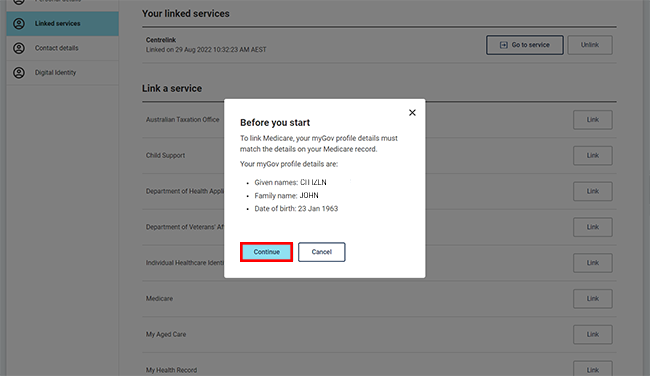Click the Digital Identity profile icon
650x376 pixels.
pyautogui.click(x=19, y=73)
